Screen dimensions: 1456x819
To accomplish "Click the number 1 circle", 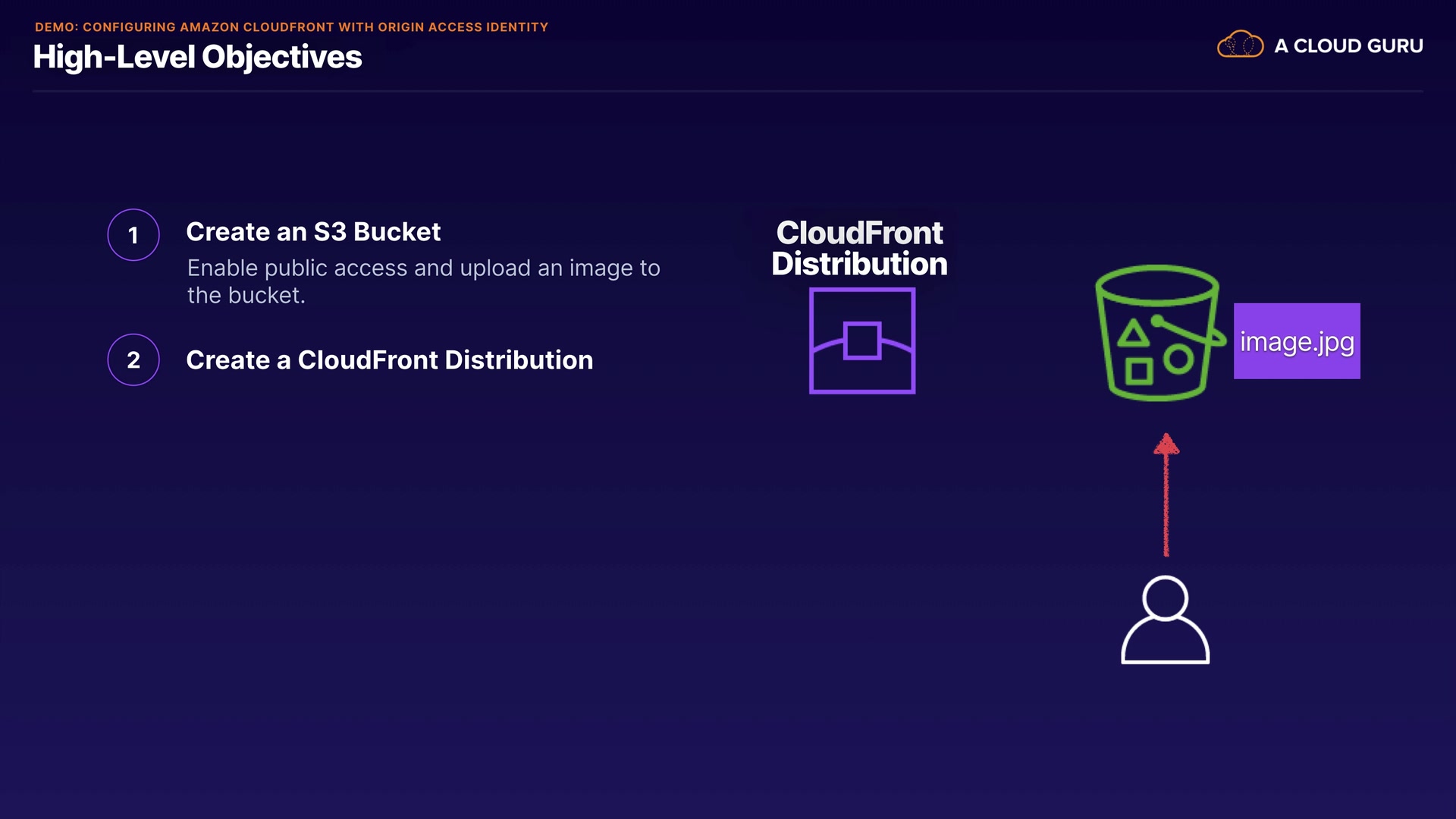I will 133,235.
